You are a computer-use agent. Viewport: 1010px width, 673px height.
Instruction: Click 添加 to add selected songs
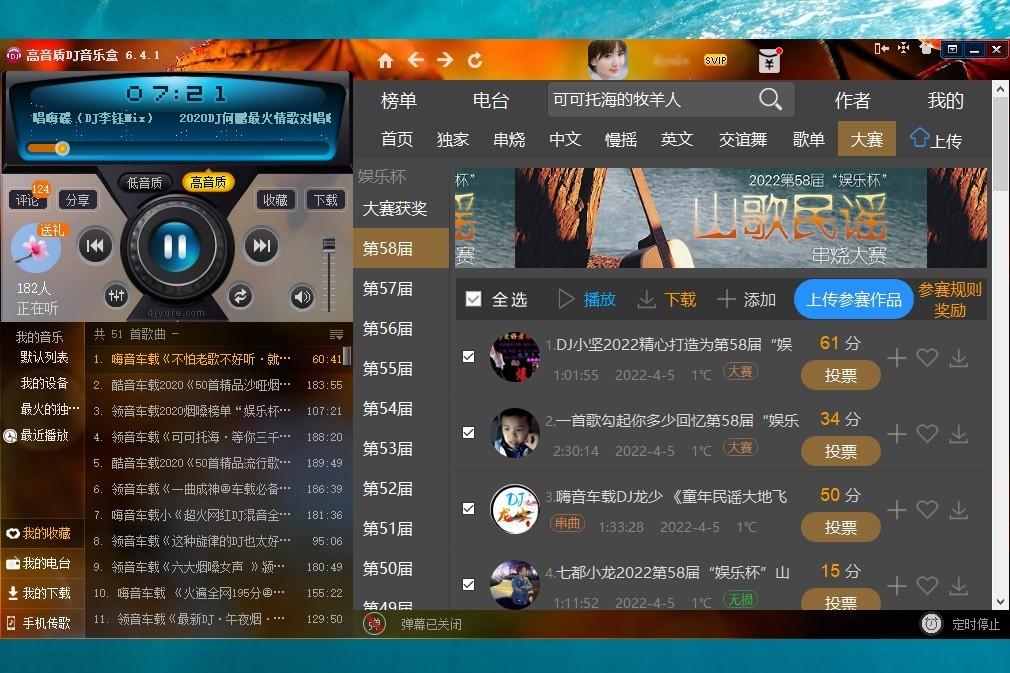(747, 299)
